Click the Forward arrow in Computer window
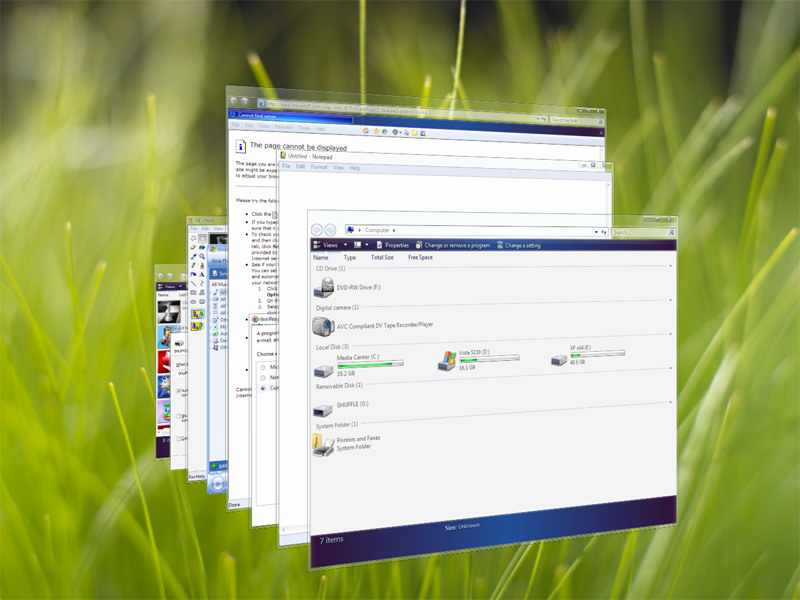The height and width of the screenshot is (600, 800). click(330, 230)
